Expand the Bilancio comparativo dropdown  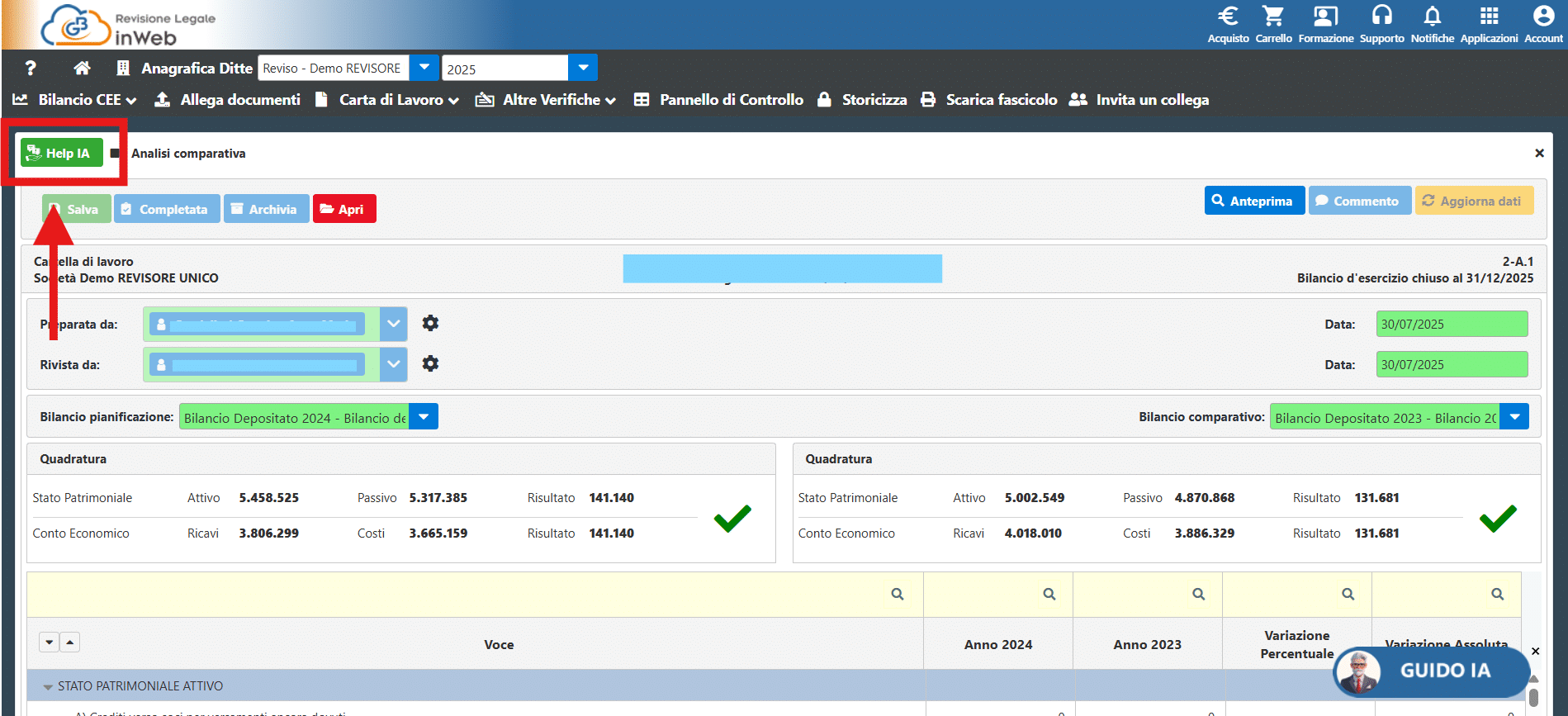tap(1514, 417)
